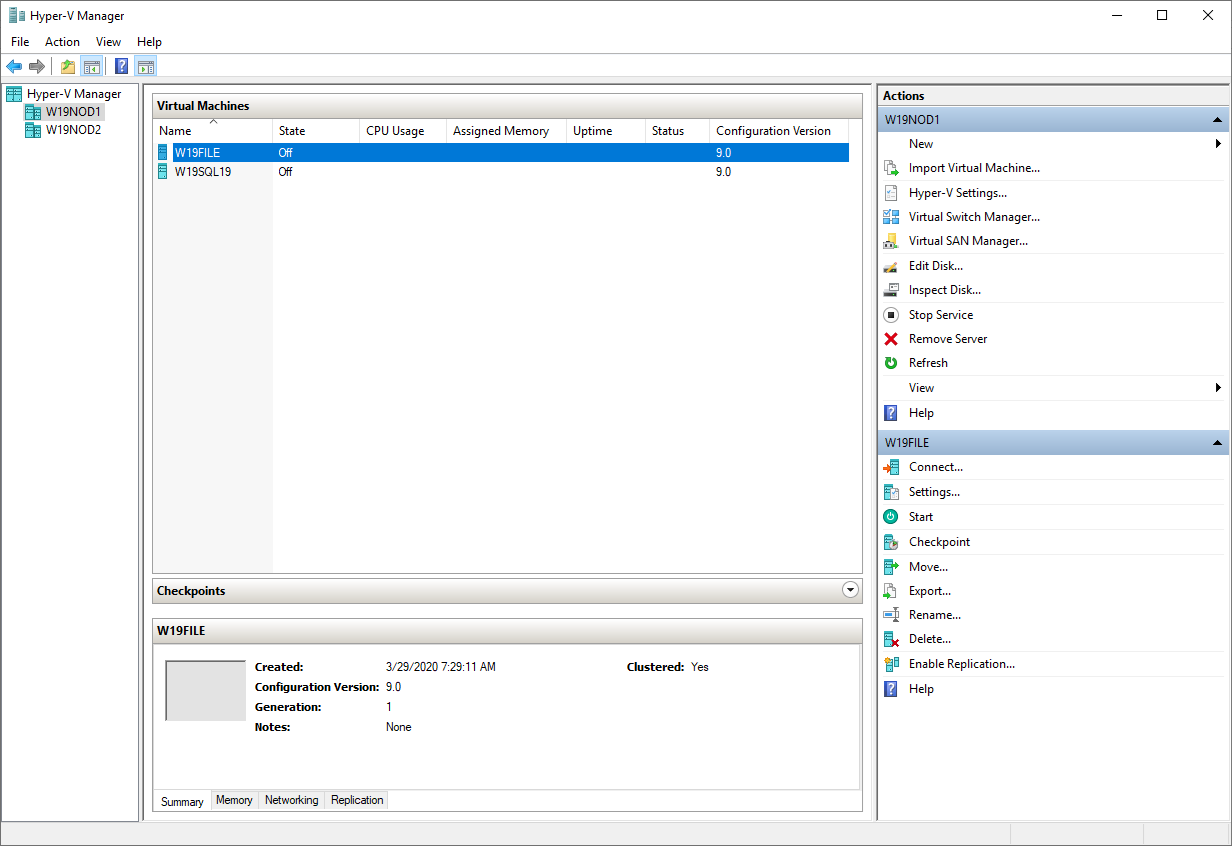Open the Help menu in menu bar
This screenshot has width=1232, height=846.
coord(149,42)
